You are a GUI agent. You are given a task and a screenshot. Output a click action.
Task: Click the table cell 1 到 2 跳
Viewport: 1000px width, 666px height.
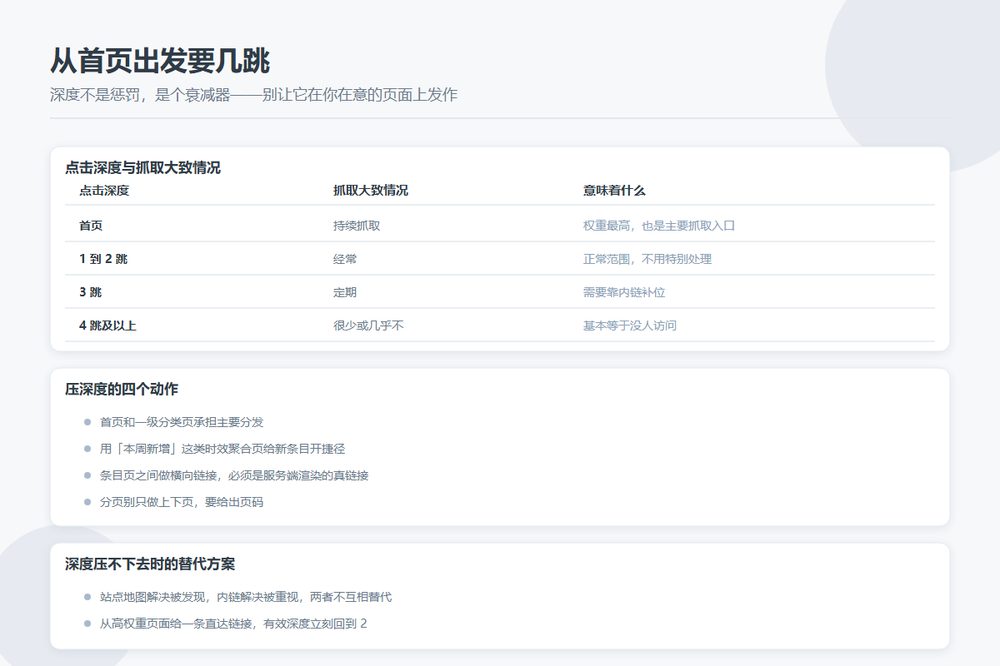(103, 258)
